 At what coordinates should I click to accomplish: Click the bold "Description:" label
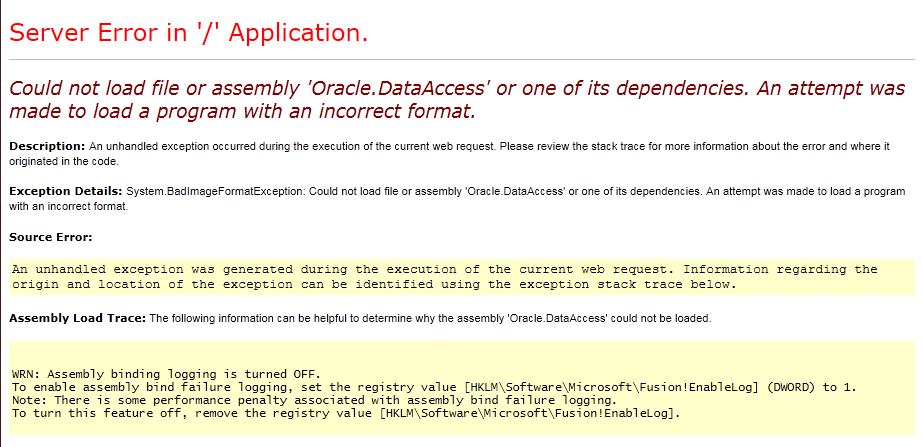click(48, 146)
